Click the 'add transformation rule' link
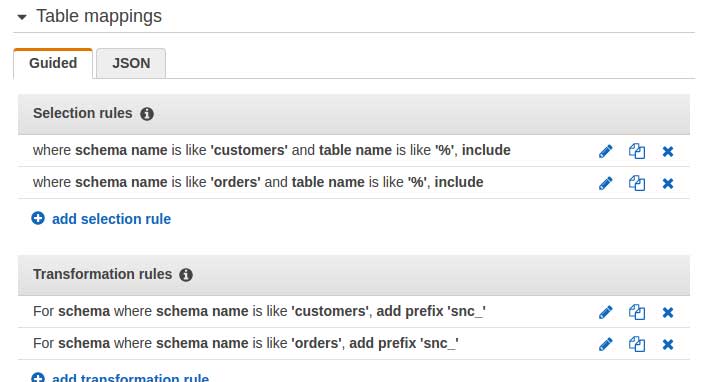The height and width of the screenshot is (382, 704). click(130, 378)
